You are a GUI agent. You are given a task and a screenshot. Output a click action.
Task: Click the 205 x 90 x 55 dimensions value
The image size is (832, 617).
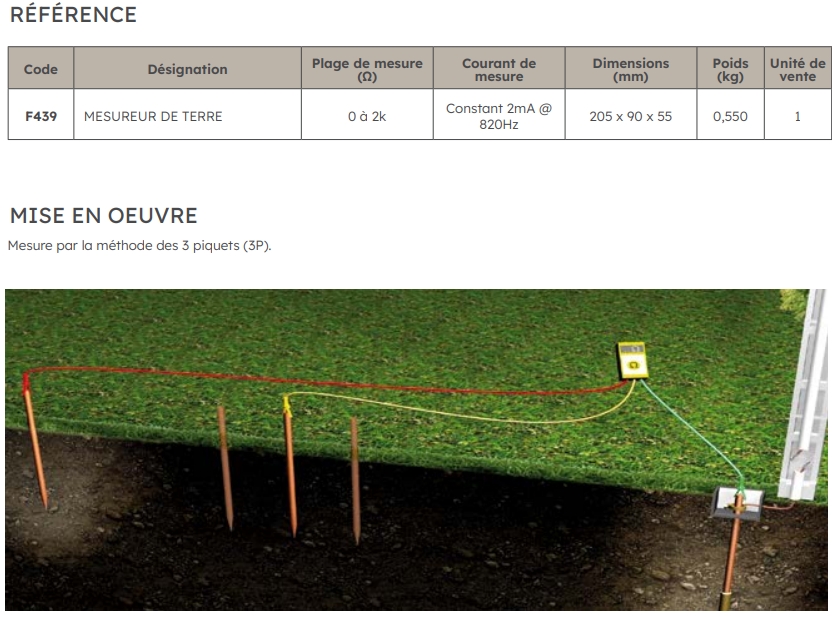tap(630, 116)
